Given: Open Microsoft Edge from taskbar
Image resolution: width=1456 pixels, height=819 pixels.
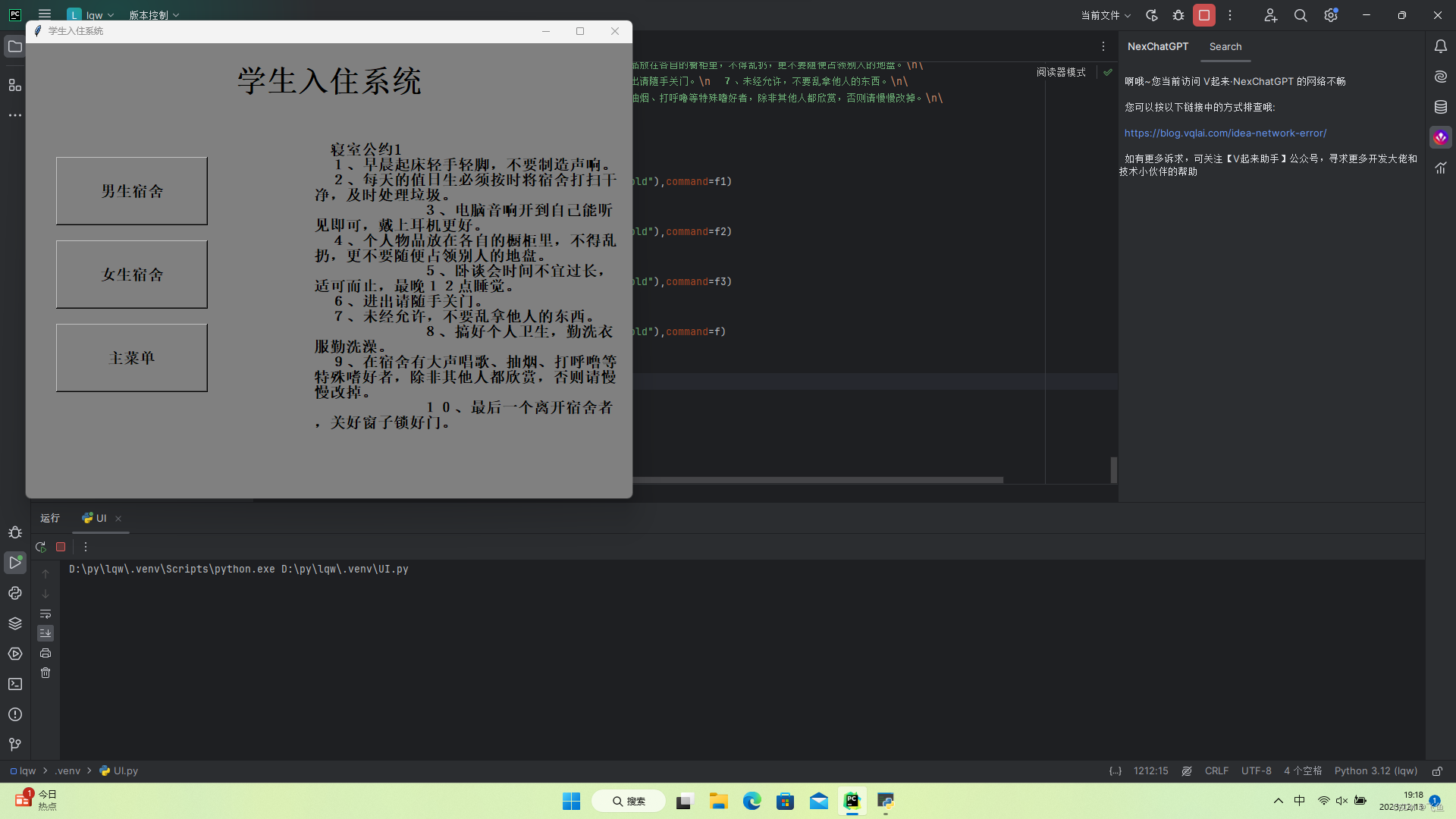Looking at the screenshot, I should tap(752, 802).
